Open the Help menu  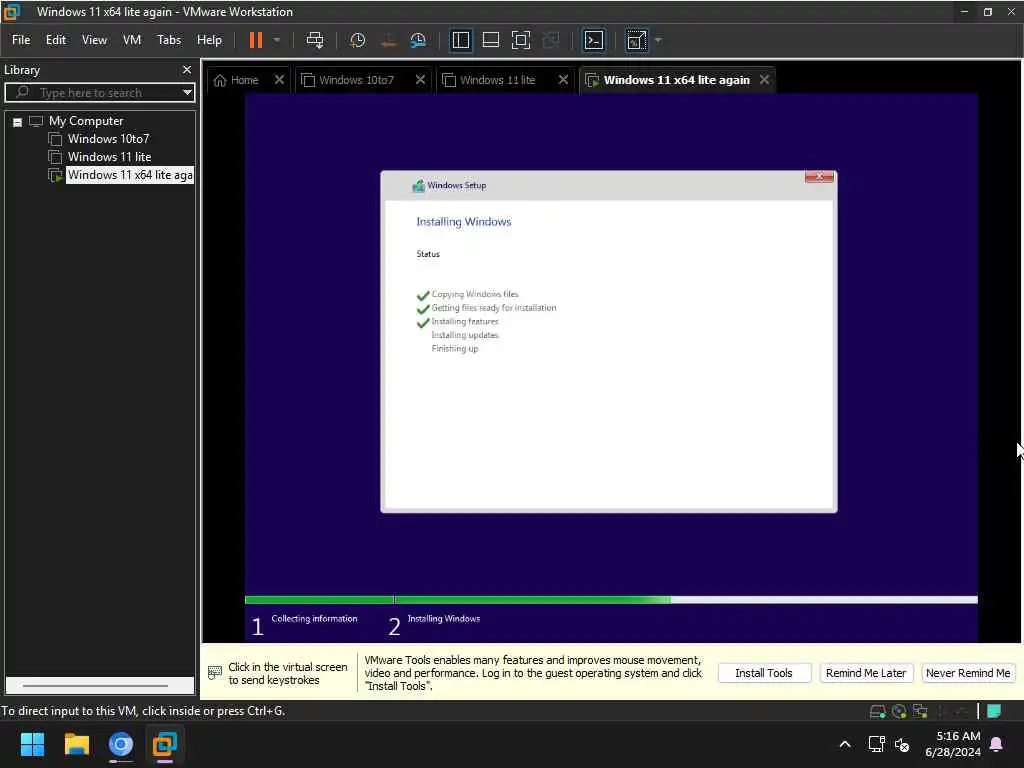(x=209, y=40)
